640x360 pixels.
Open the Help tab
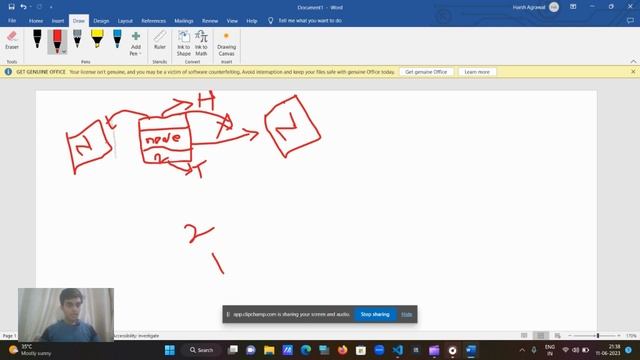(251, 20)
